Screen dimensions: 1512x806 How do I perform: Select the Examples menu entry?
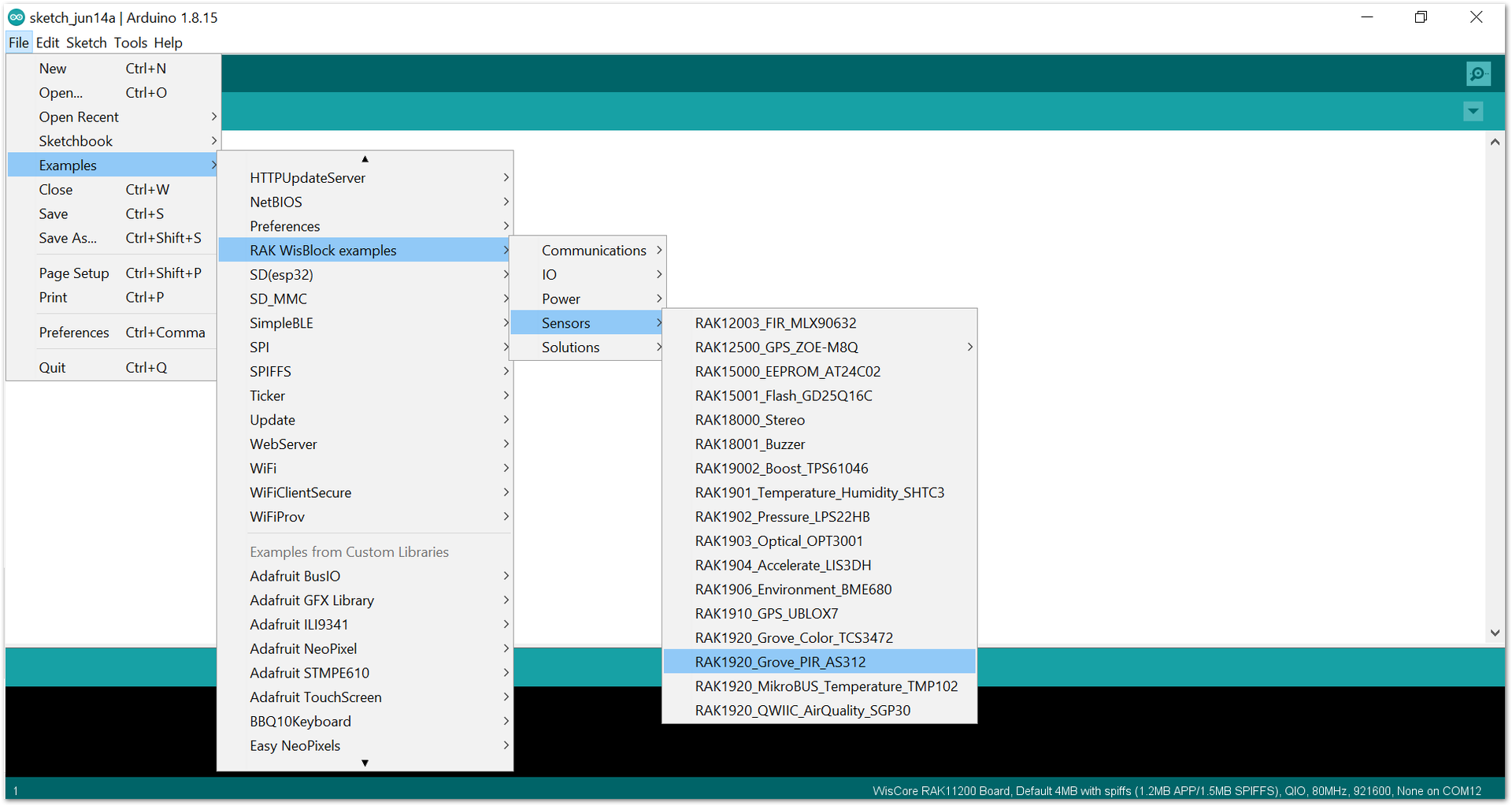point(112,165)
